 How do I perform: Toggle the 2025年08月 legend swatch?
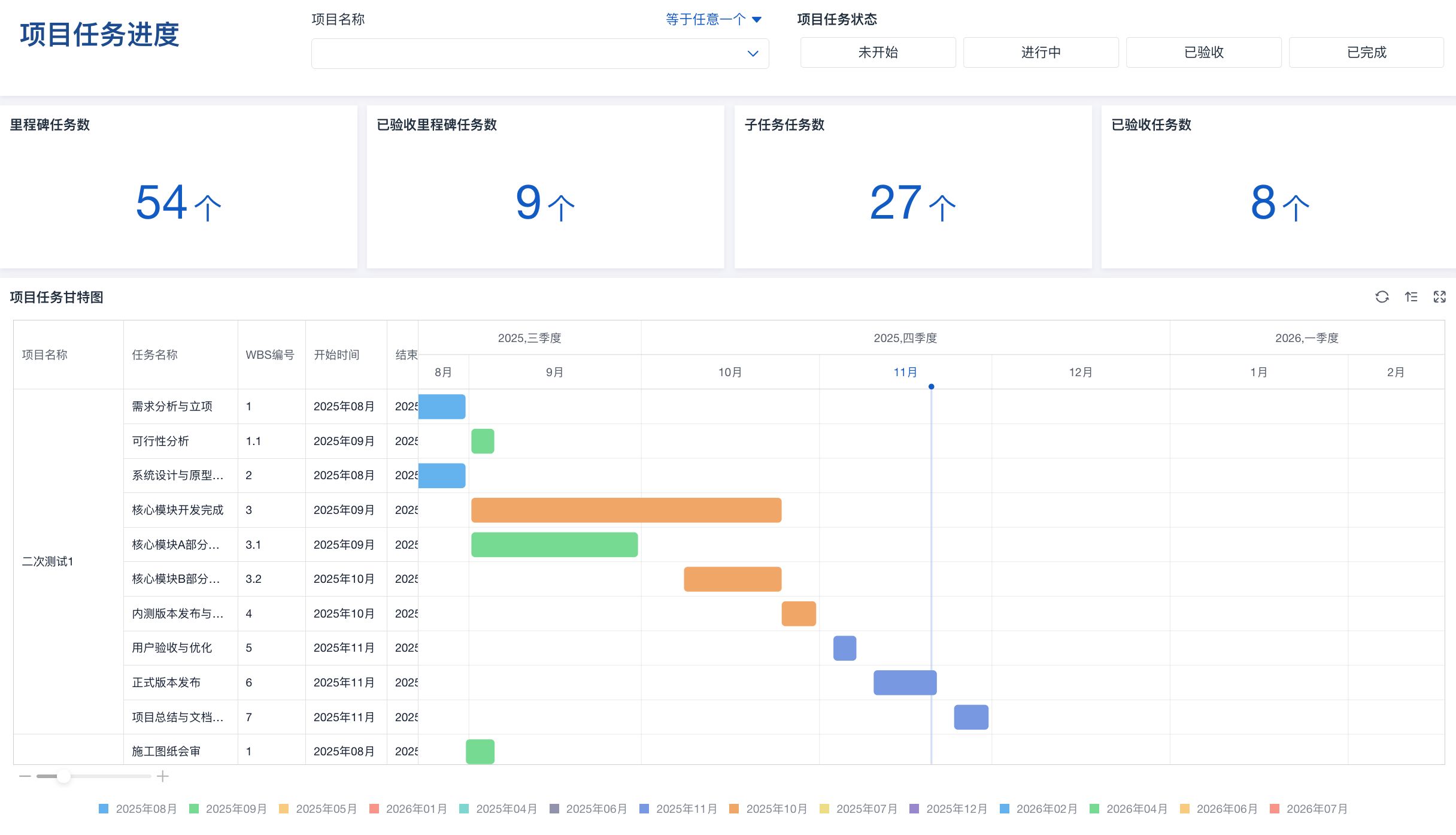[x=104, y=809]
